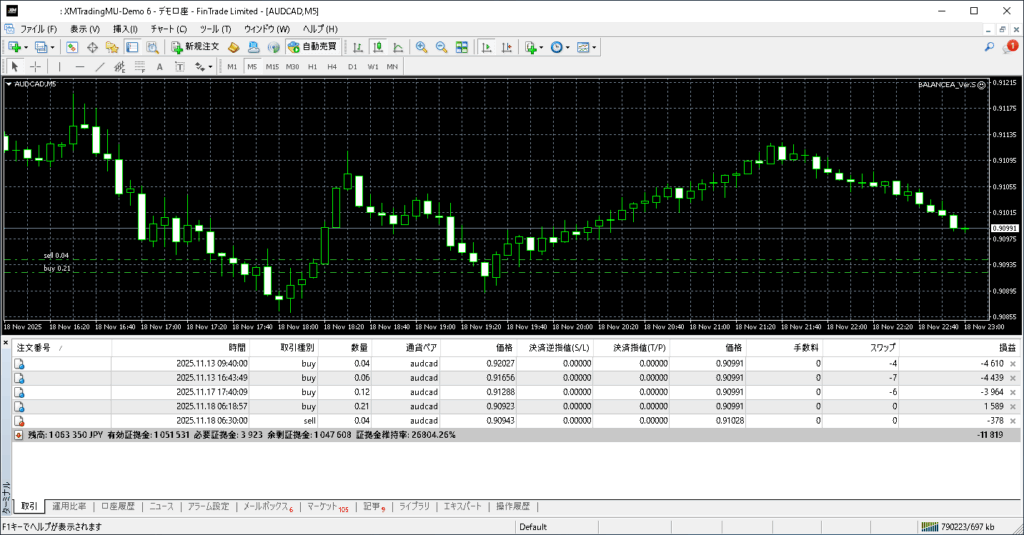Click the notification bell with red badge

(x=1010, y=47)
